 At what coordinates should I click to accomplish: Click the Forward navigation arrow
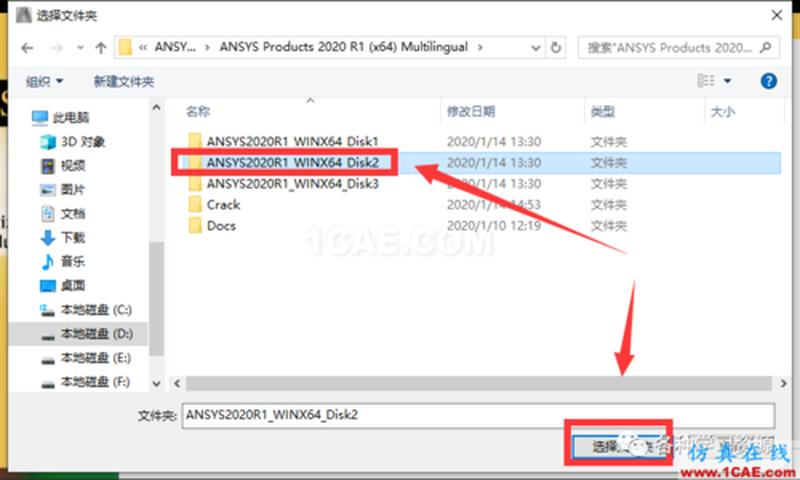57,48
